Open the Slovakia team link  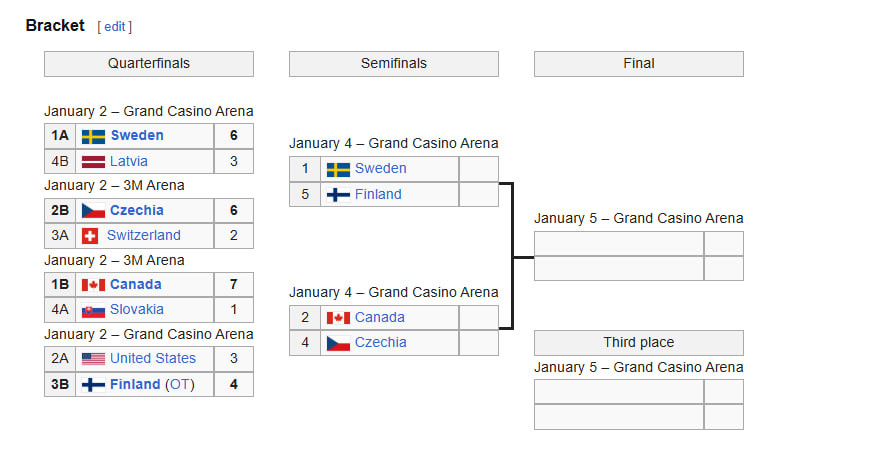[137, 310]
